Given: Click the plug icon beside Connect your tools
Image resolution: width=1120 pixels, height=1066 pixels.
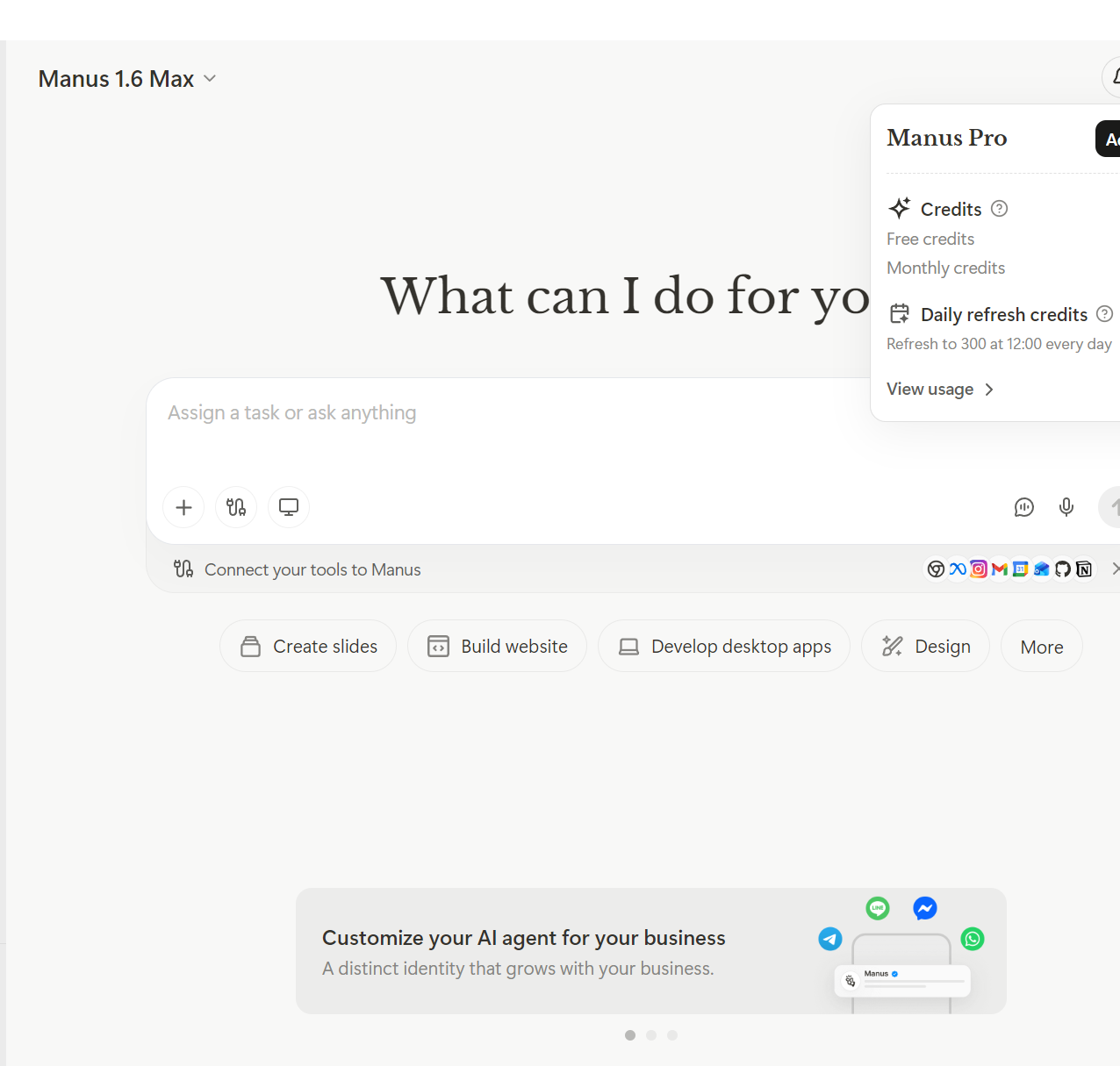Looking at the screenshot, I should pyautogui.click(x=183, y=569).
